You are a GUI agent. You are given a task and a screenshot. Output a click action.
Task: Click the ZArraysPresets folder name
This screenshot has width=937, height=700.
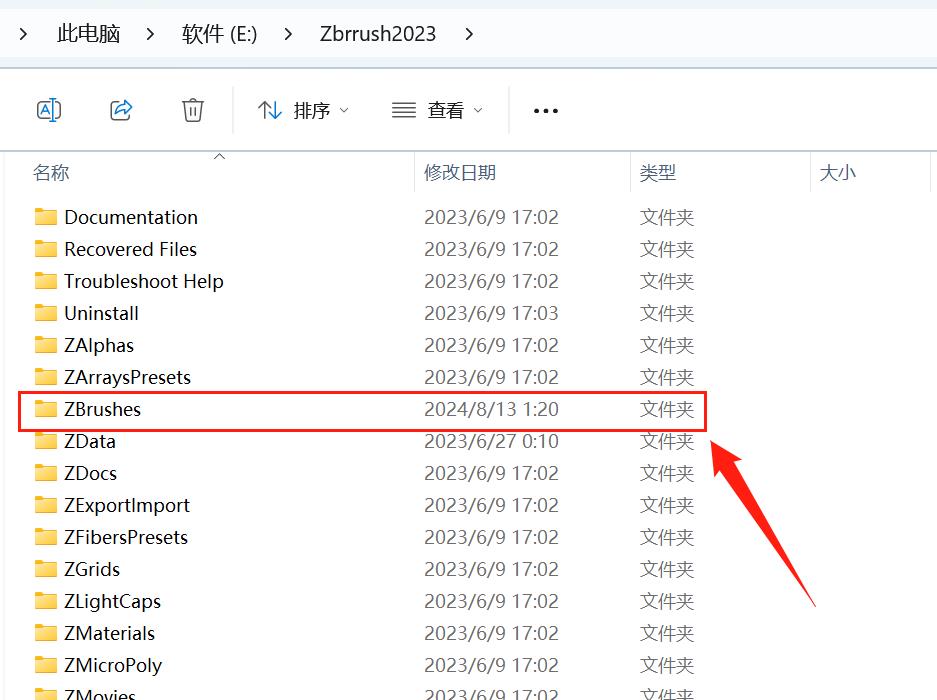pyautogui.click(x=128, y=377)
